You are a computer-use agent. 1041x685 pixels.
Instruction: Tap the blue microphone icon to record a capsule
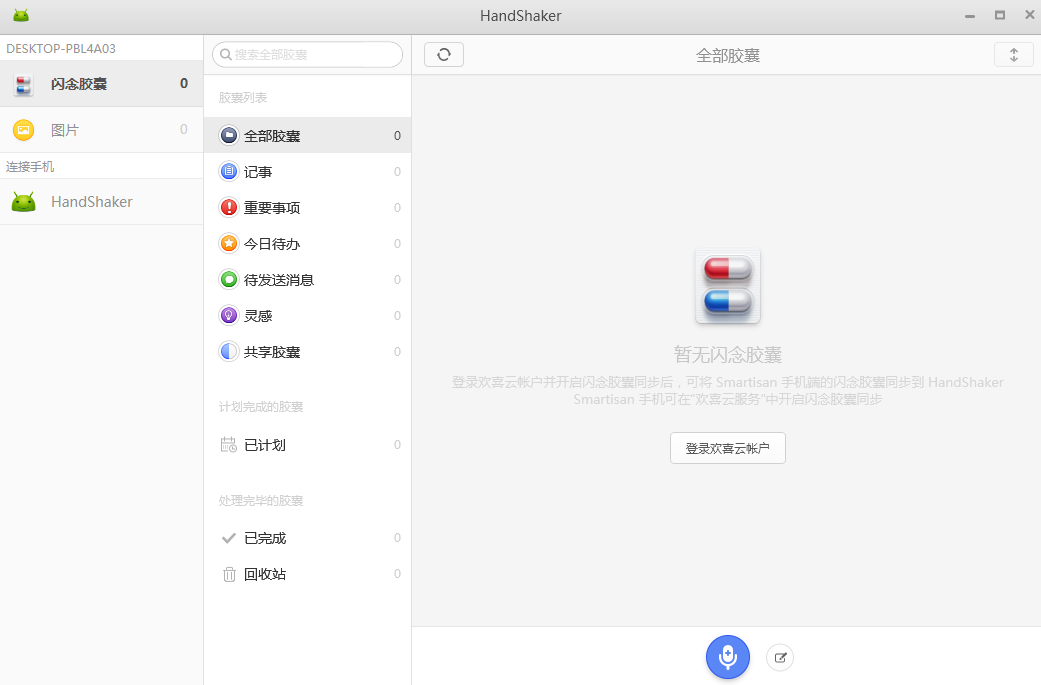[x=727, y=657]
